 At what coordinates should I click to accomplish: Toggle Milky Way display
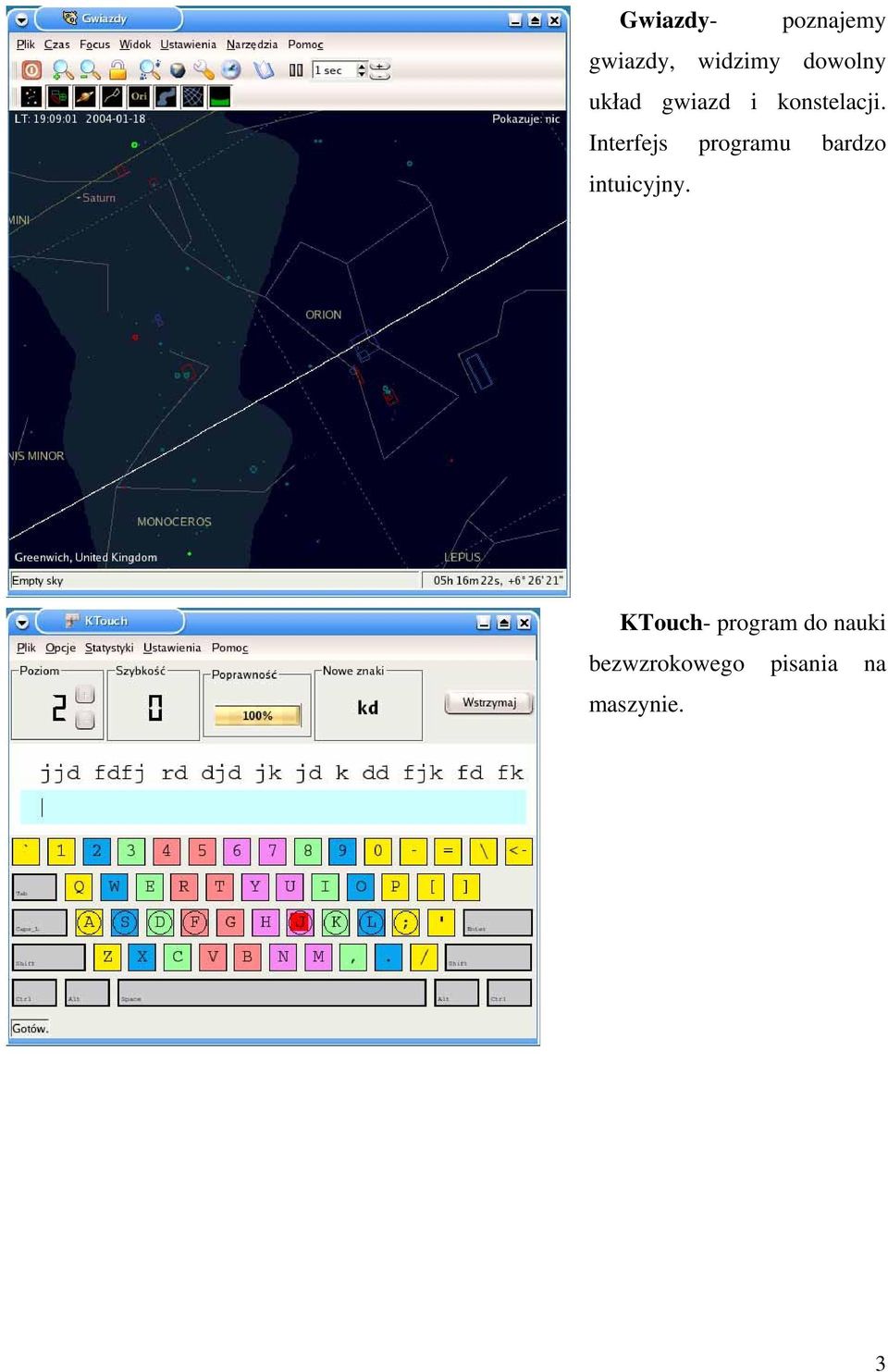pos(166,96)
